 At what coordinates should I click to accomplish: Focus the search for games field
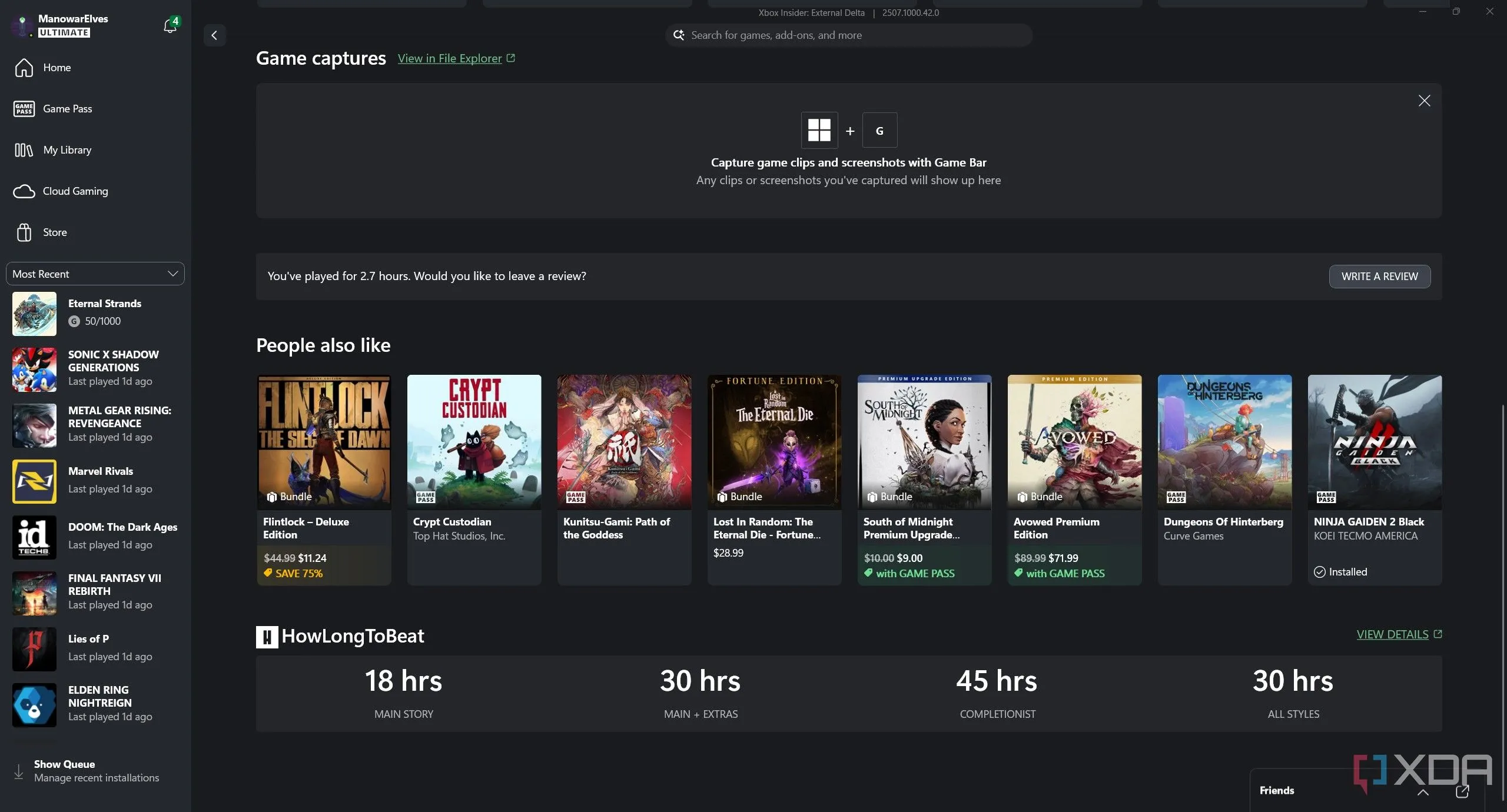pos(848,35)
